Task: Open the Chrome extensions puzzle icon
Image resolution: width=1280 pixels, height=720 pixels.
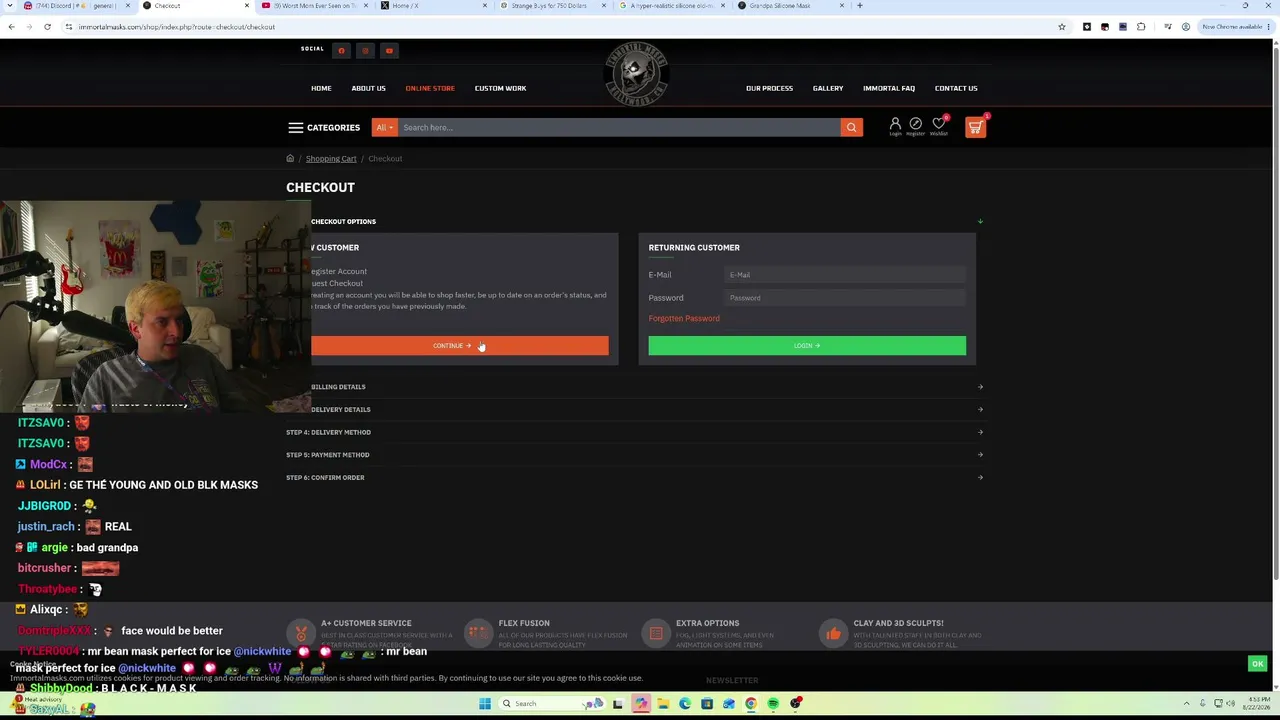Action: pyautogui.click(x=1141, y=27)
